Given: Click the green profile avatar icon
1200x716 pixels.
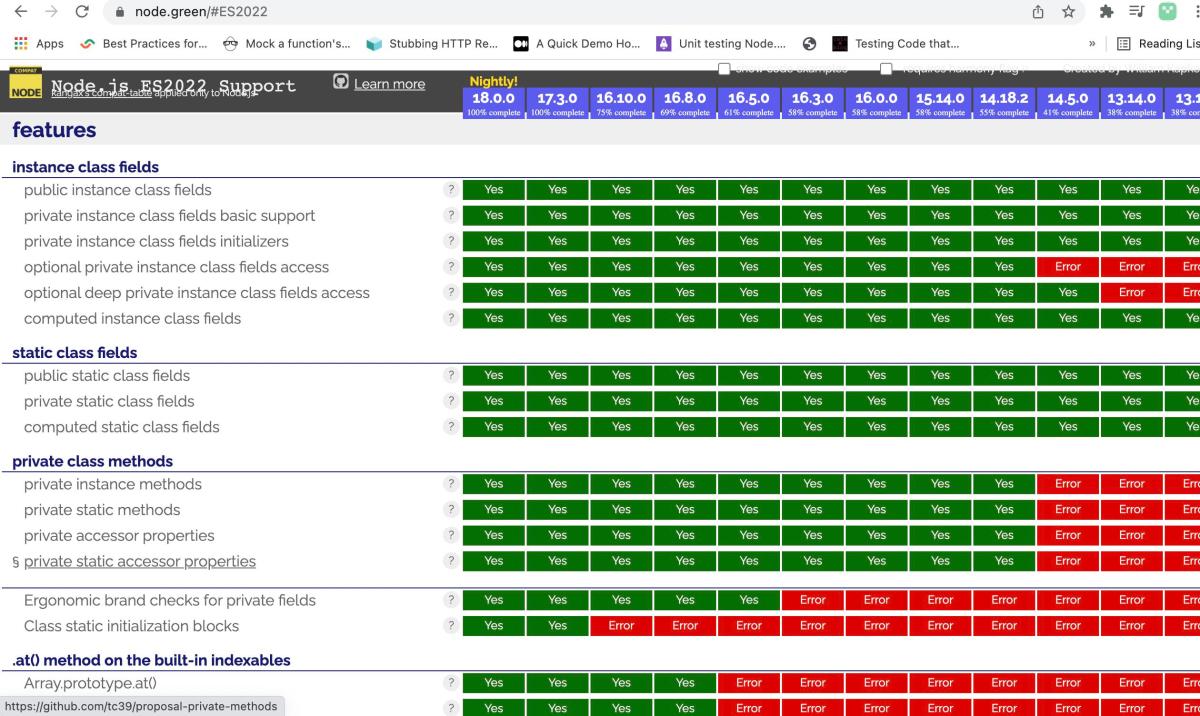Looking at the screenshot, I should click(x=1167, y=12).
